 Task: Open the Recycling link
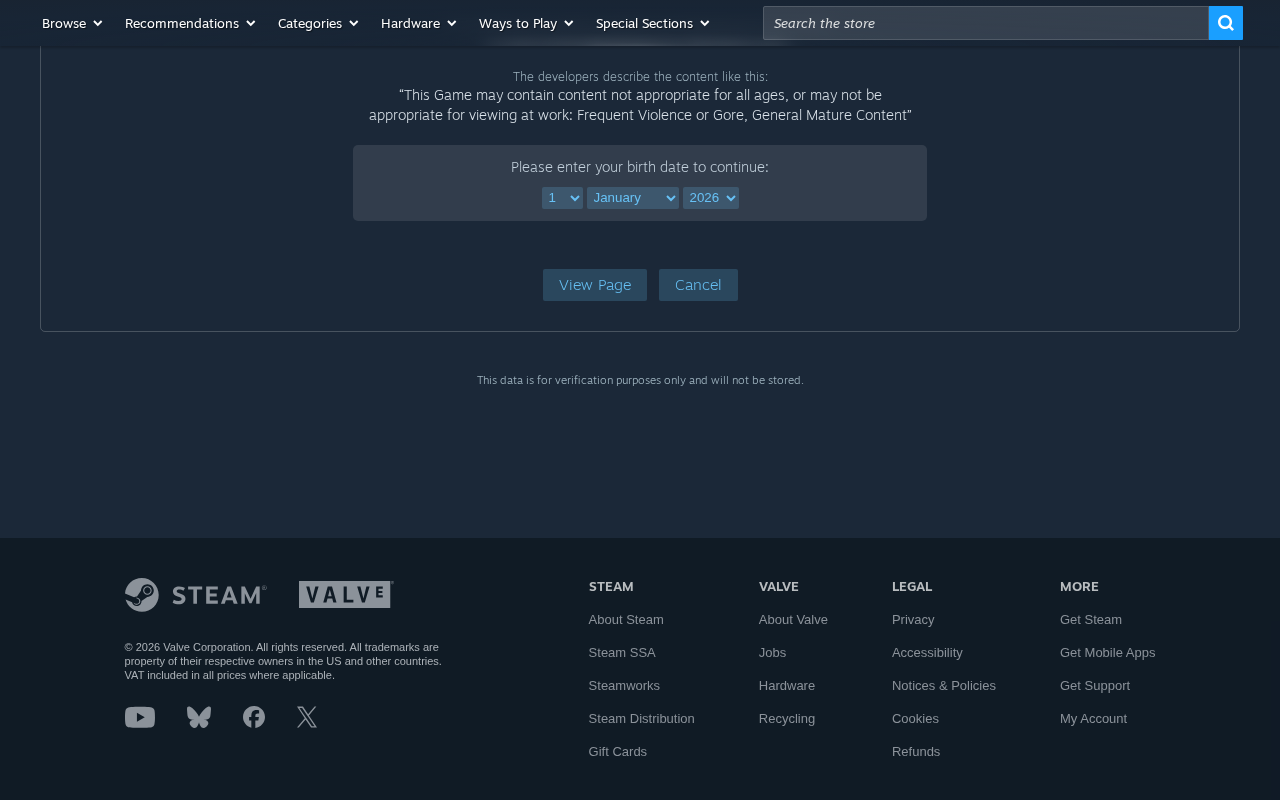tap(787, 719)
